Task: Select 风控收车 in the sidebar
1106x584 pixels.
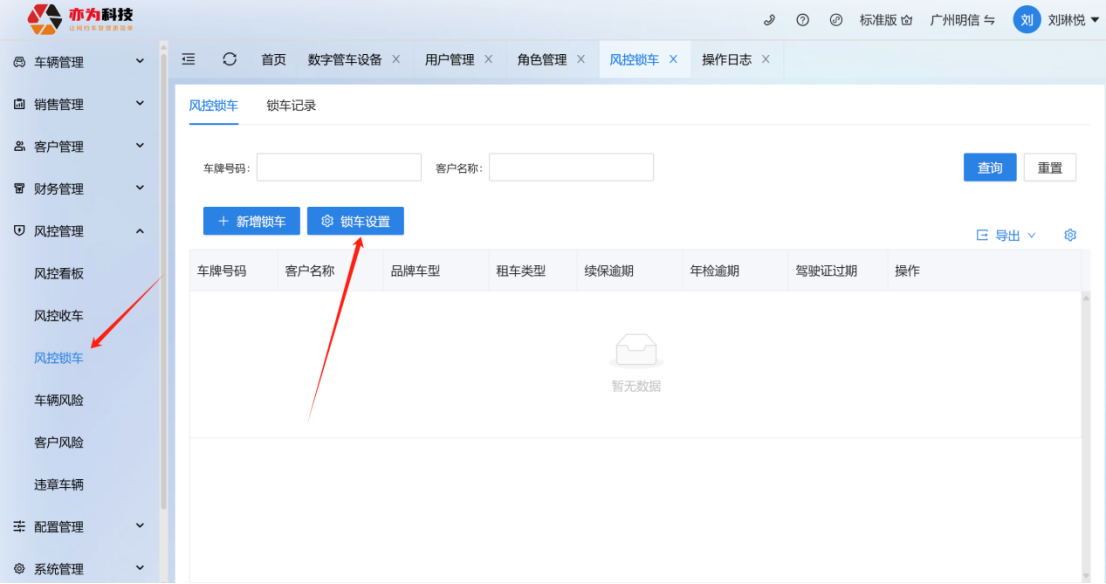Action: coord(59,315)
